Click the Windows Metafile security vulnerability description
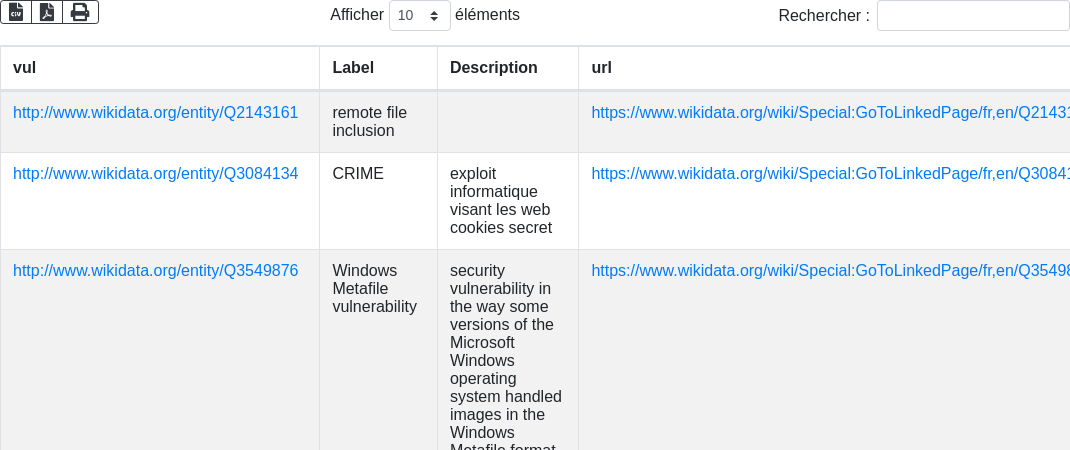This screenshot has height=450, width=1070. coord(506,350)
